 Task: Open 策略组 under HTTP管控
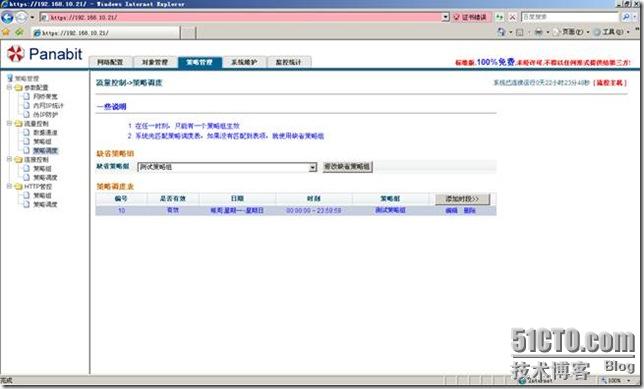click(42, 195)
